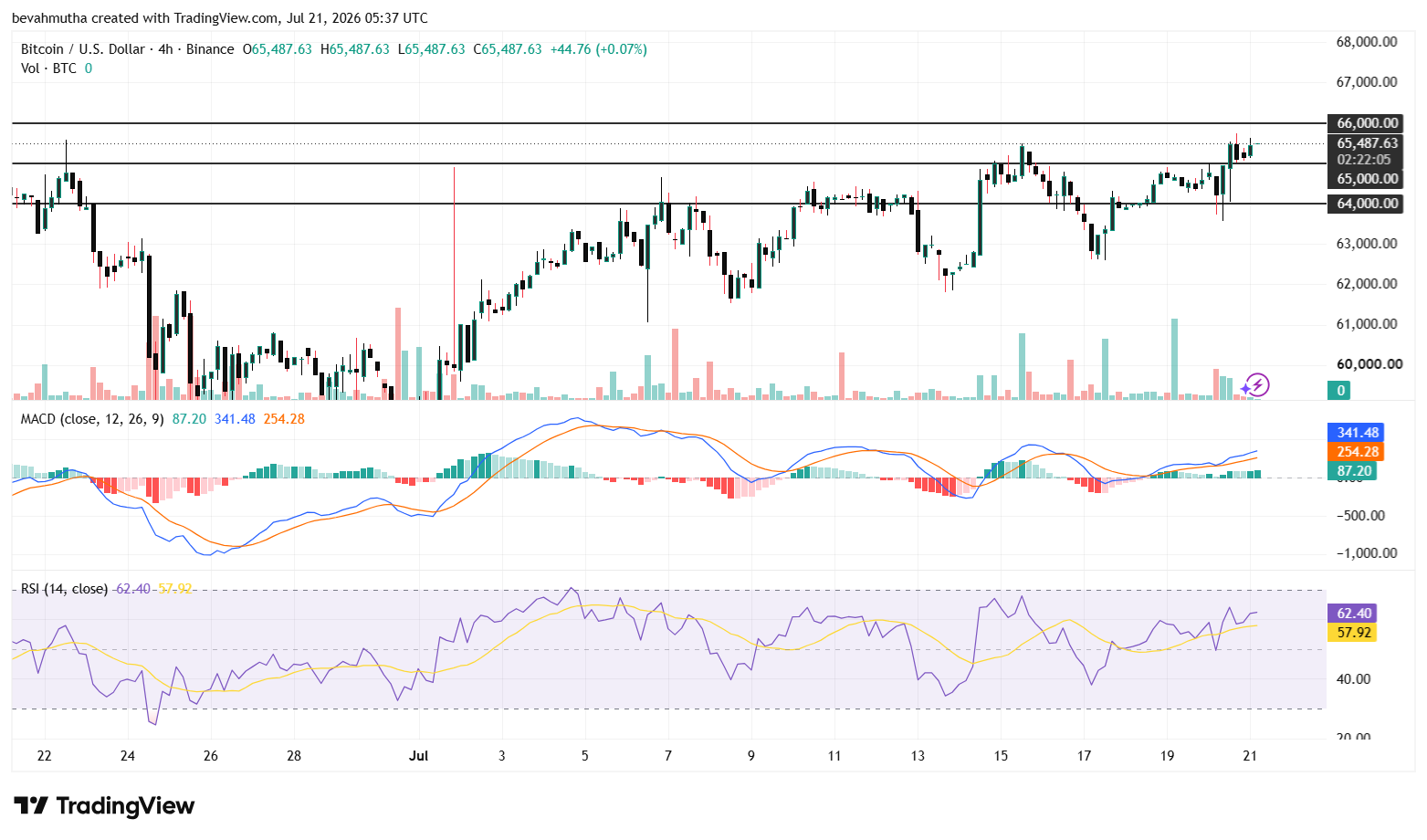Click the 64,000.00 line price label
The width and height of the screenshot is (1427, 840).
point(1365,204)
